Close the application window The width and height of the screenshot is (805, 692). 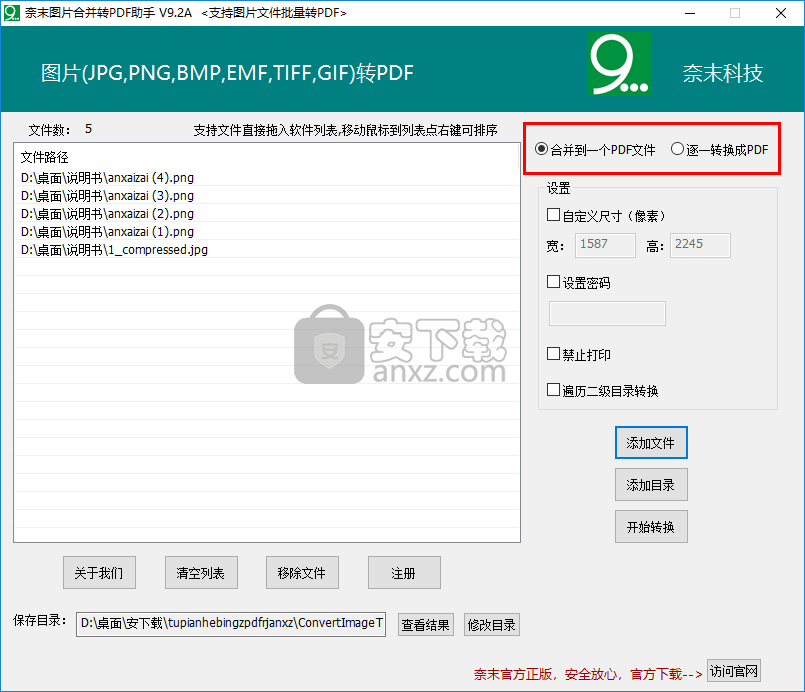coord(780,13)
